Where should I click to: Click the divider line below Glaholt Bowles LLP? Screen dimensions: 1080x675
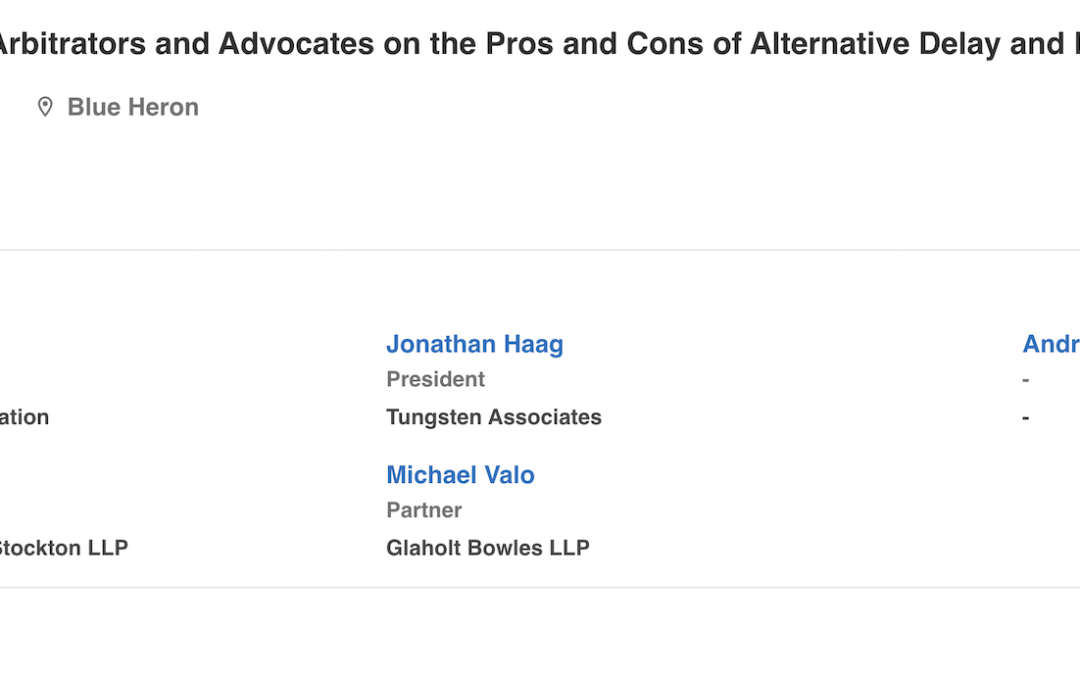click(x=540, y=588)
